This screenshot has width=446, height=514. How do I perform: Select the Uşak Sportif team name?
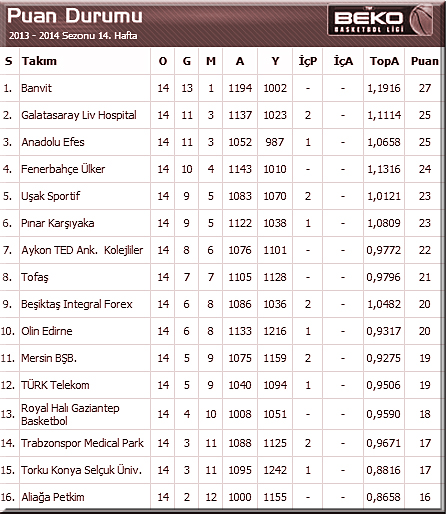click(51, 196)
